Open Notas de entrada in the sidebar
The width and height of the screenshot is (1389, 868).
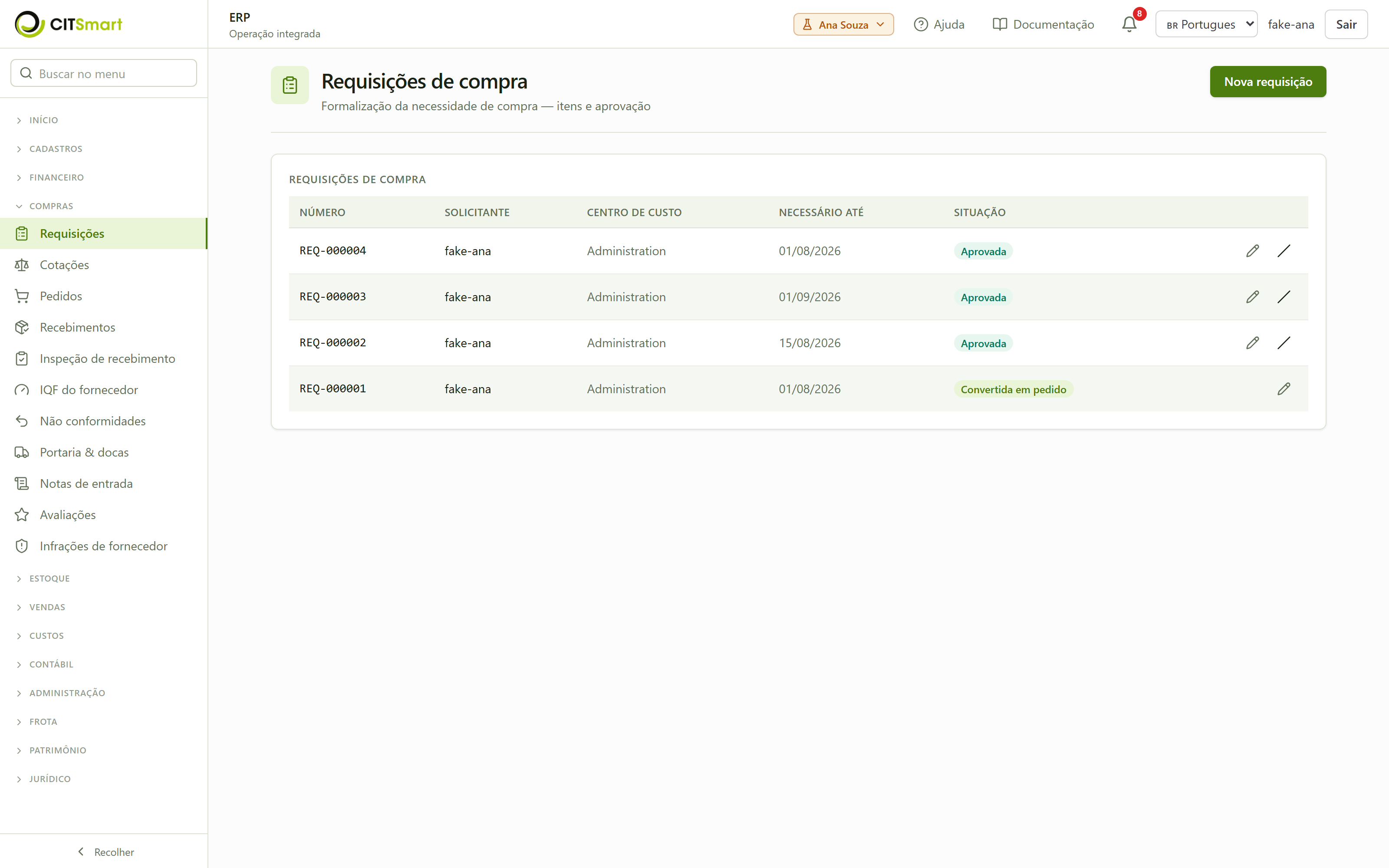103,483
